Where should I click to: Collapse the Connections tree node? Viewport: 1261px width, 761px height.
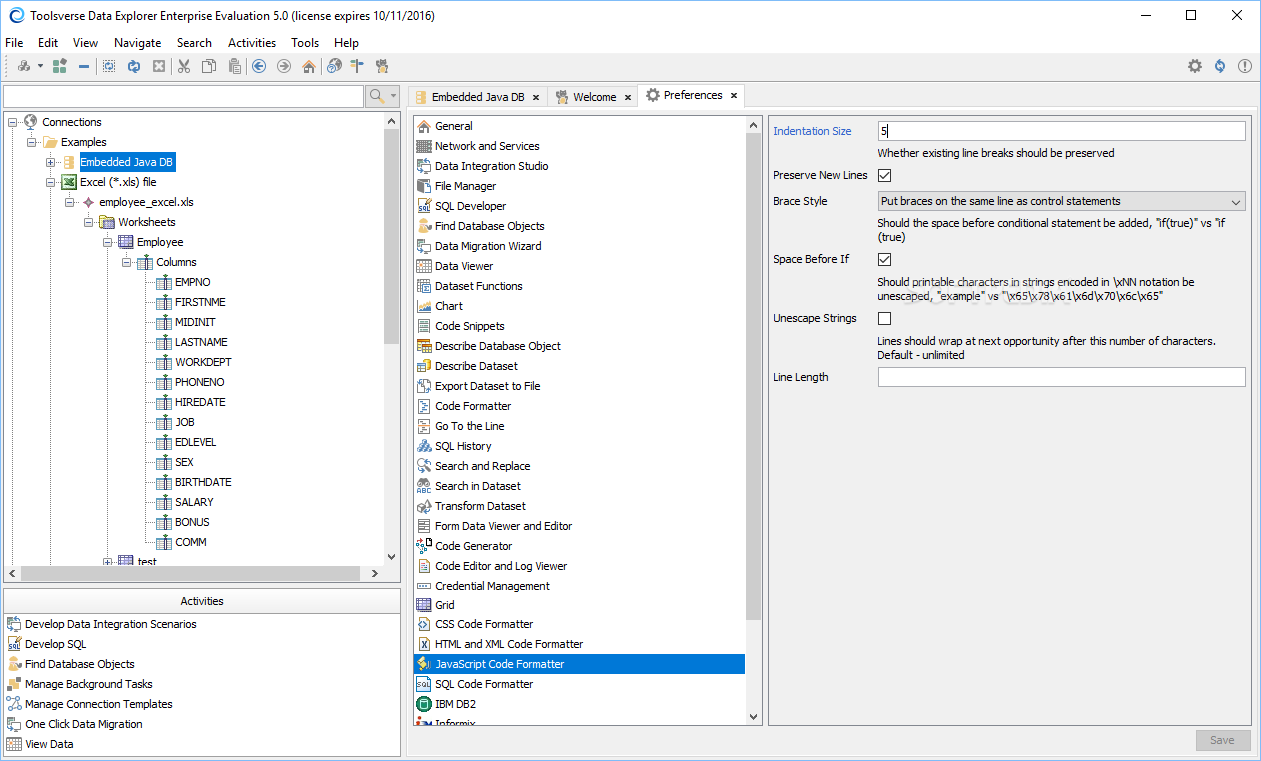pyautogui.click(x=13, y=122)
